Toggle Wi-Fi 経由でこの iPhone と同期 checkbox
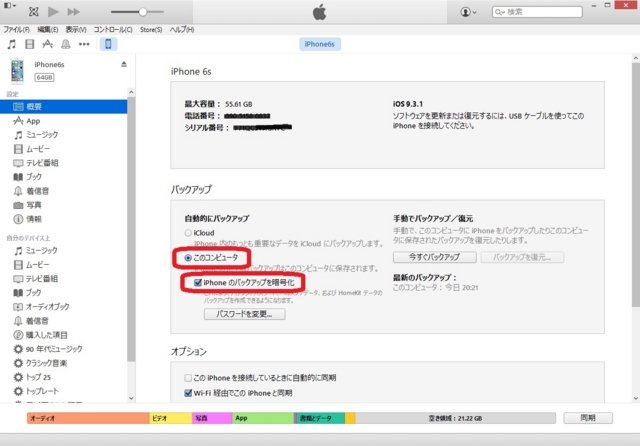Screen dimensions: 640x446 click(188, 393)
